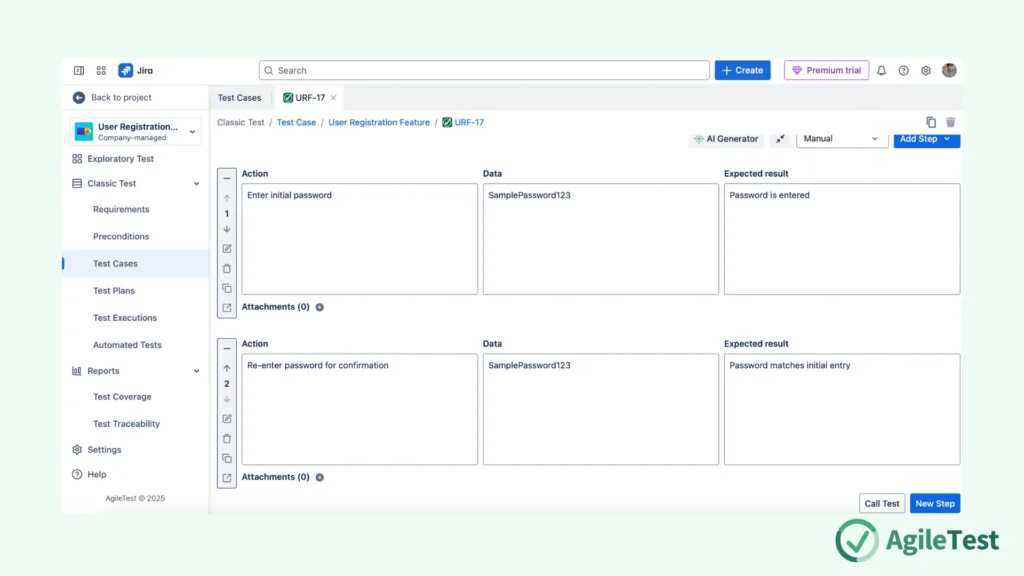The height and width of the screenshot is (576, 1024).
Task: Toggle the Jira sidebar collapse icon
Action: pos(79,71)
